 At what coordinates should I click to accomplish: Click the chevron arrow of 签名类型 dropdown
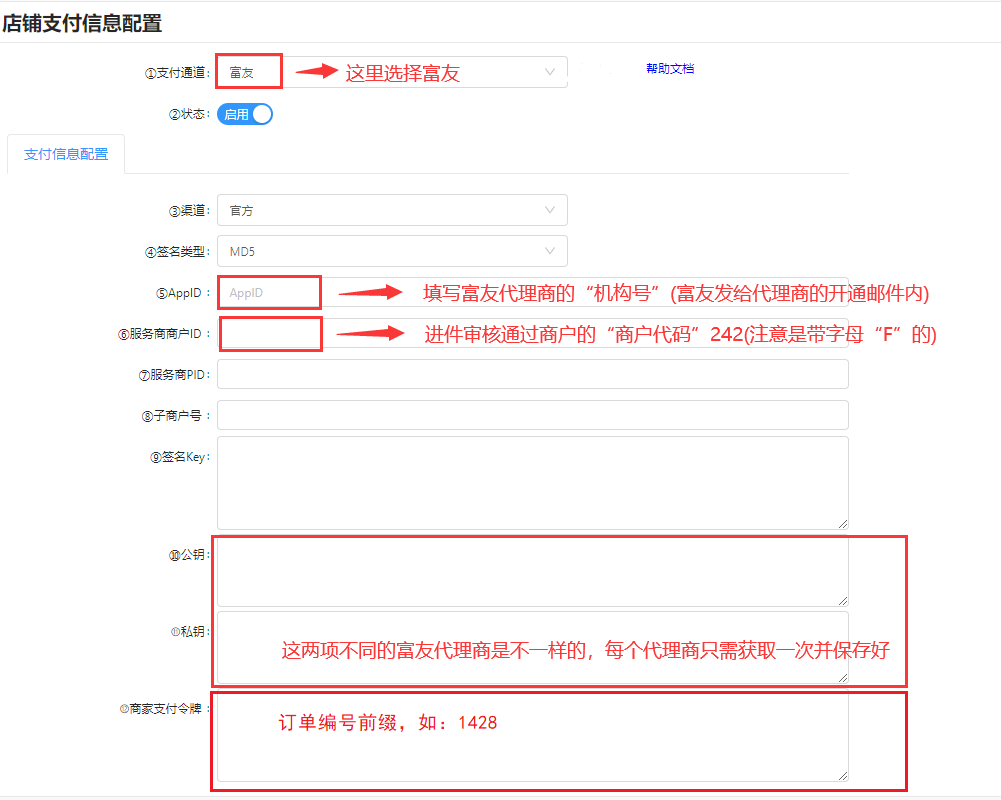click(550, 252)
